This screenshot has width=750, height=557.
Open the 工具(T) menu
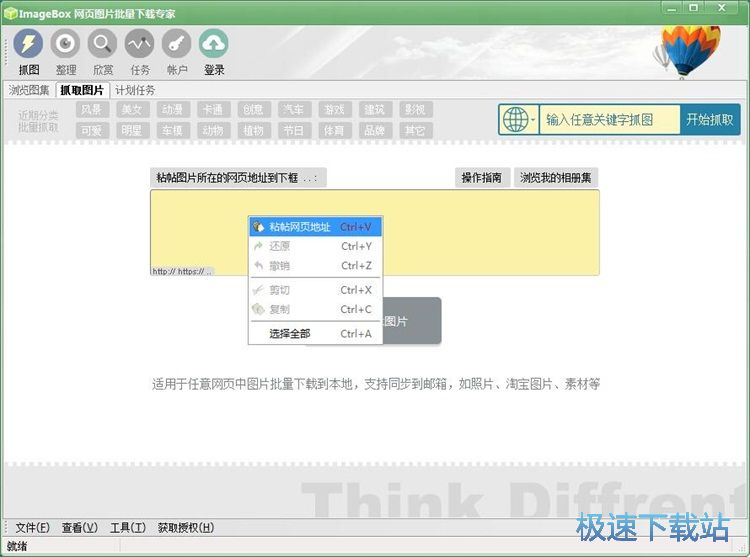pos(128,527)
